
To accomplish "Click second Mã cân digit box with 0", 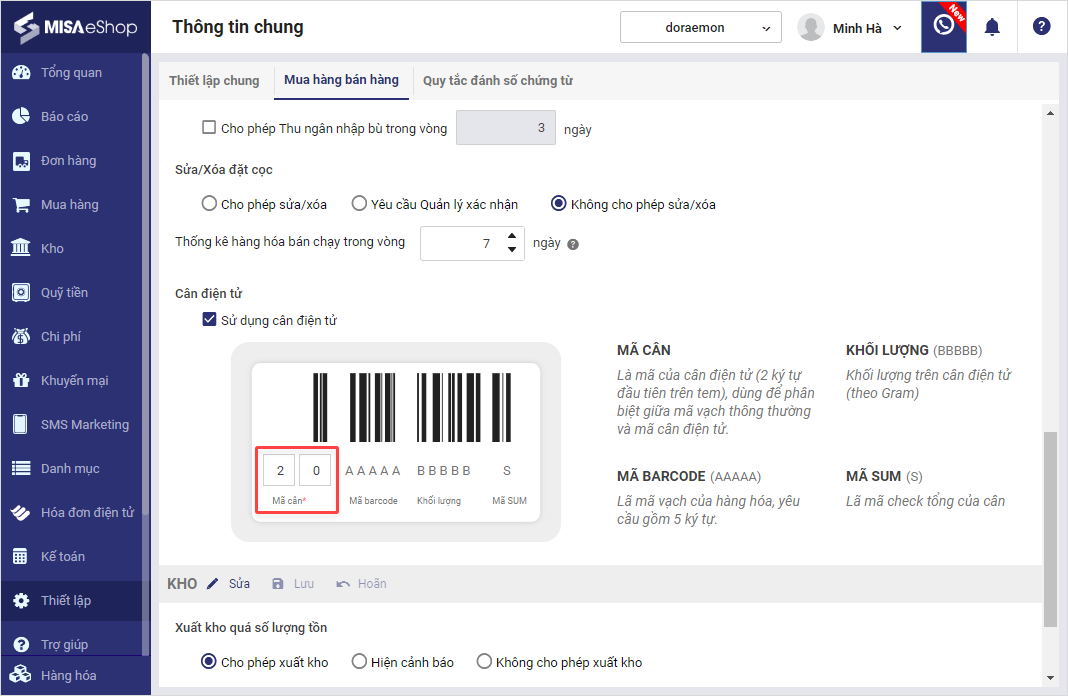I will click(315, 470).
